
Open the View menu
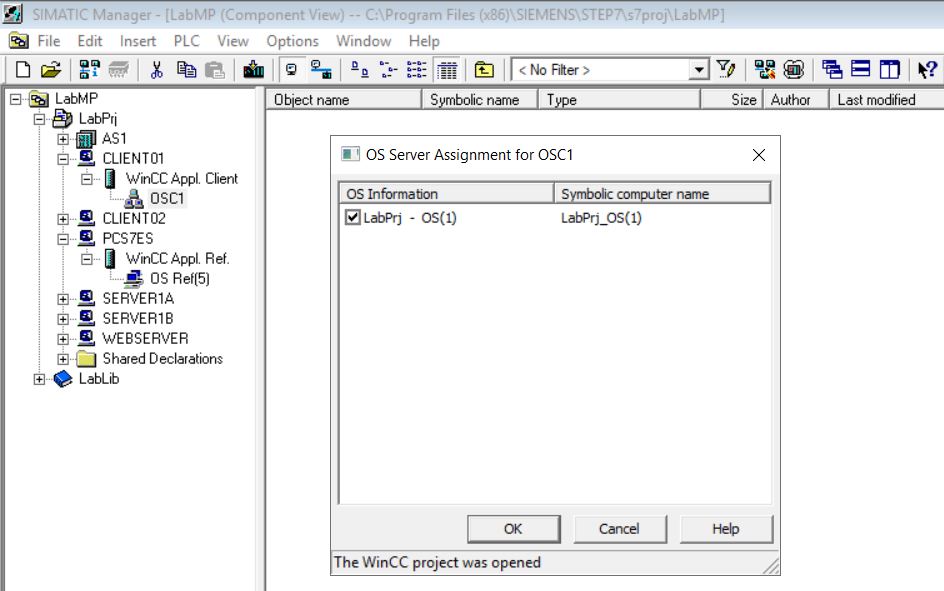(x=233, y=41)
